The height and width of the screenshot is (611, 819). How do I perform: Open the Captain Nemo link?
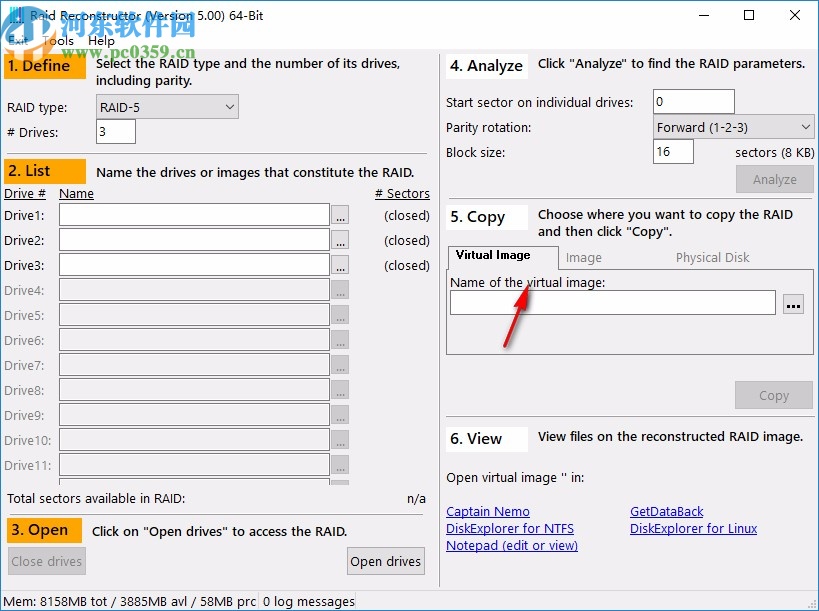488,512
